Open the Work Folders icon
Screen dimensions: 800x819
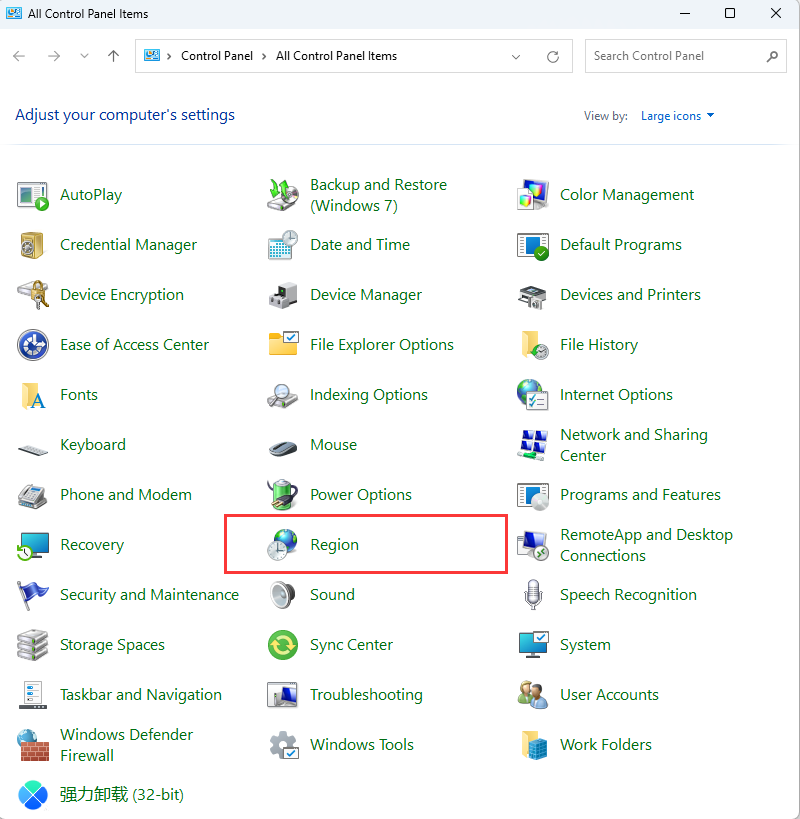(534, 745)
